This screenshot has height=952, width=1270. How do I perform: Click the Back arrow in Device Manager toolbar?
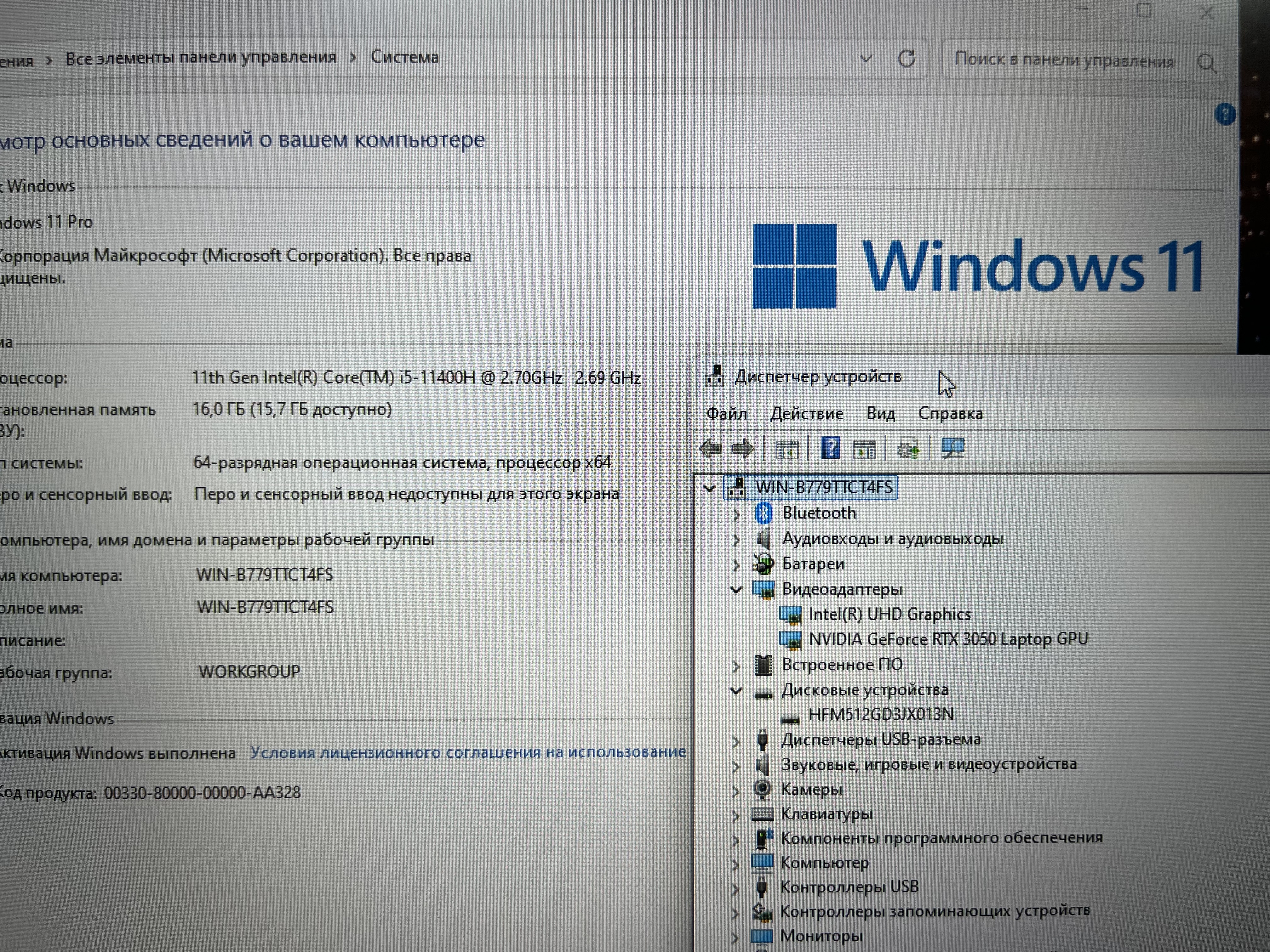pos(711,448)
